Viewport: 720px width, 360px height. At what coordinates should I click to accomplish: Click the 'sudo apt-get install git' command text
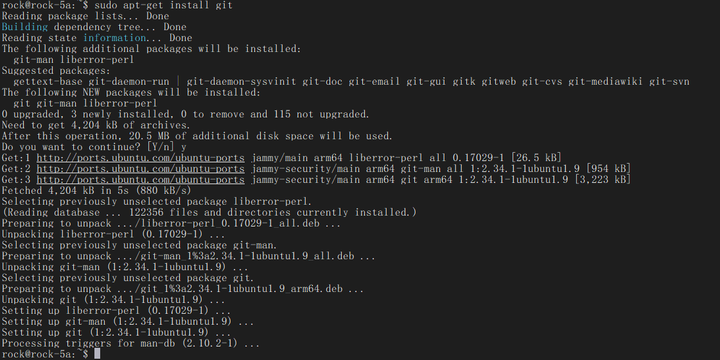(x=163, y=6)
